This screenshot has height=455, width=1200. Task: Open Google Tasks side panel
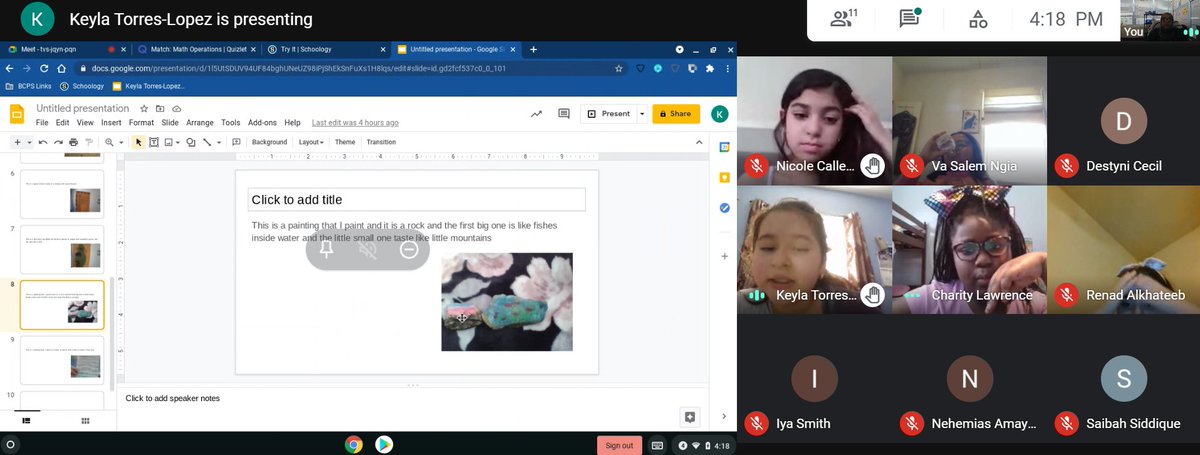click(725, 208)
